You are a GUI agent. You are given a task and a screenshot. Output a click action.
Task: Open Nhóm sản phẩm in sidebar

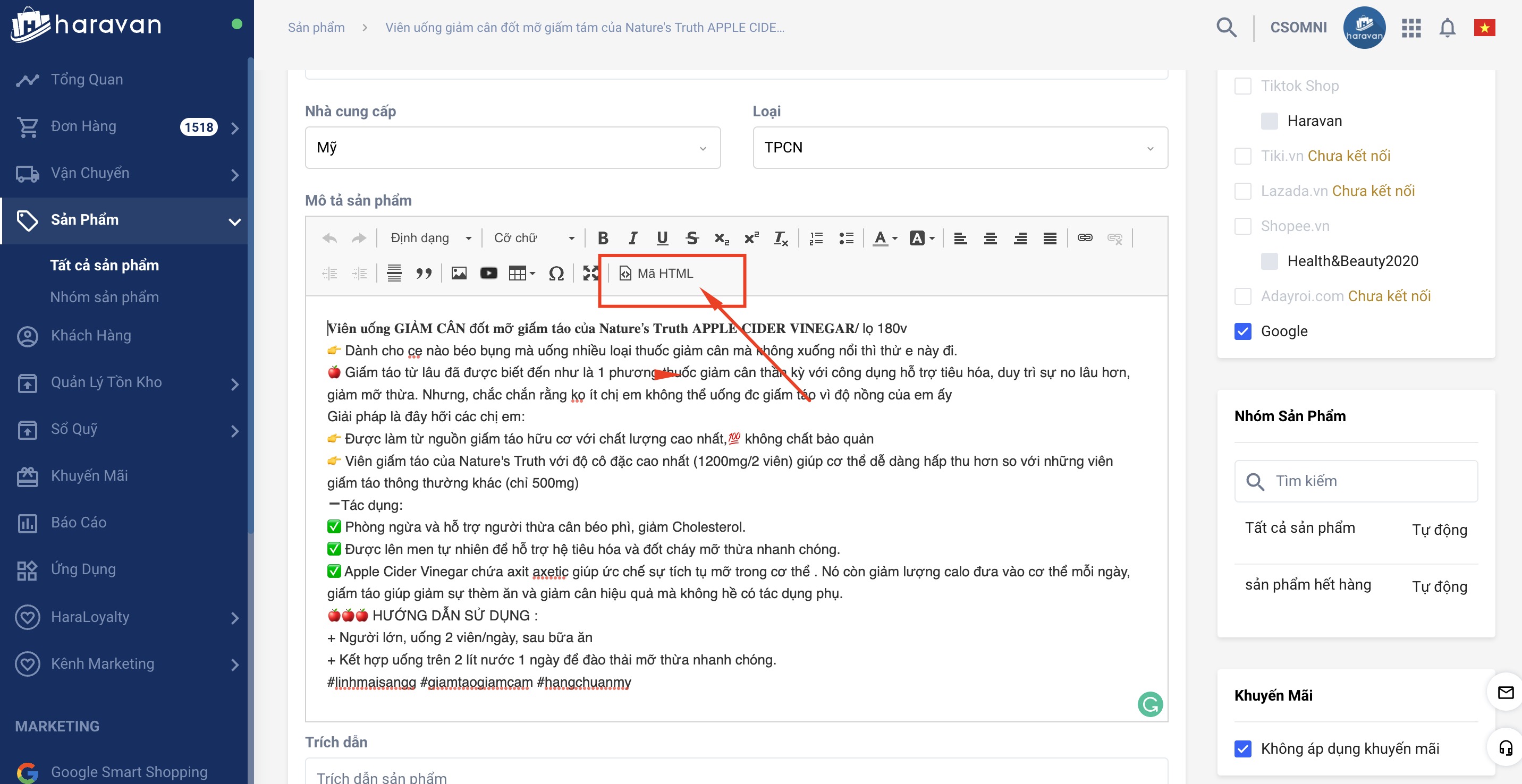pyautogui.click(x=105, y=297)
